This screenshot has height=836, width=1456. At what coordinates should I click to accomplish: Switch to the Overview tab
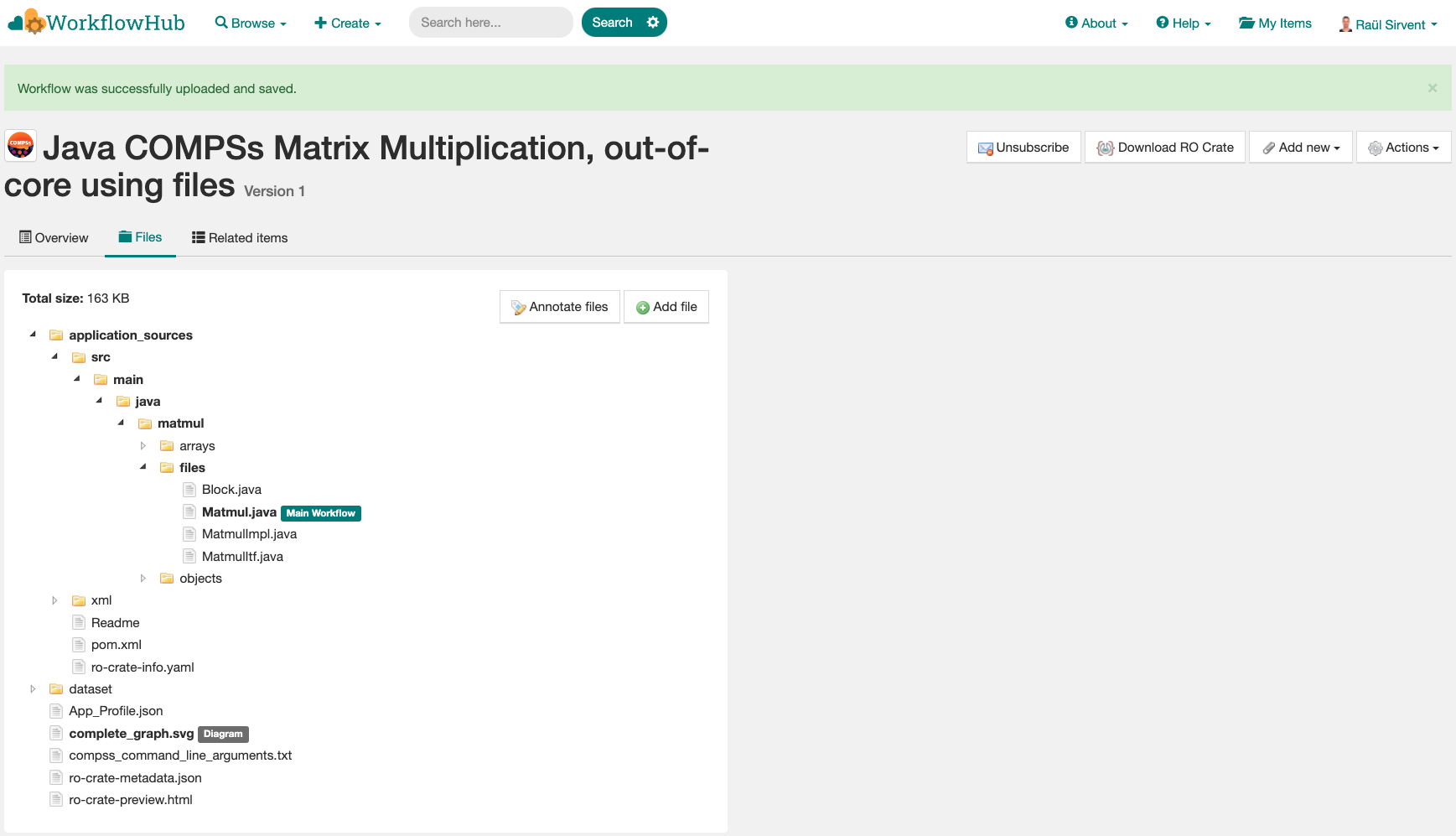(x=54, y=238)
